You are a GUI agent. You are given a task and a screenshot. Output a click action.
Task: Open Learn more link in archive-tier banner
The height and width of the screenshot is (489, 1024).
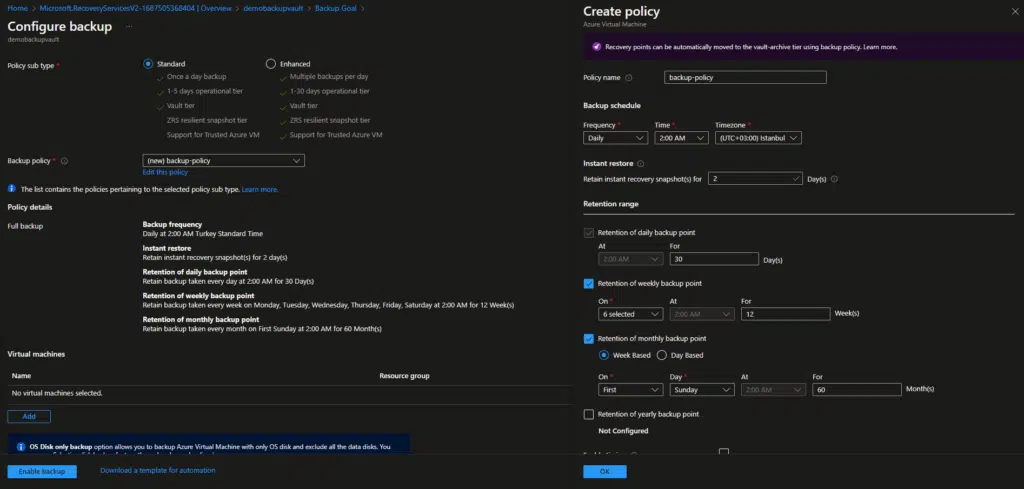pyautogui.click(x=880, y=47)
